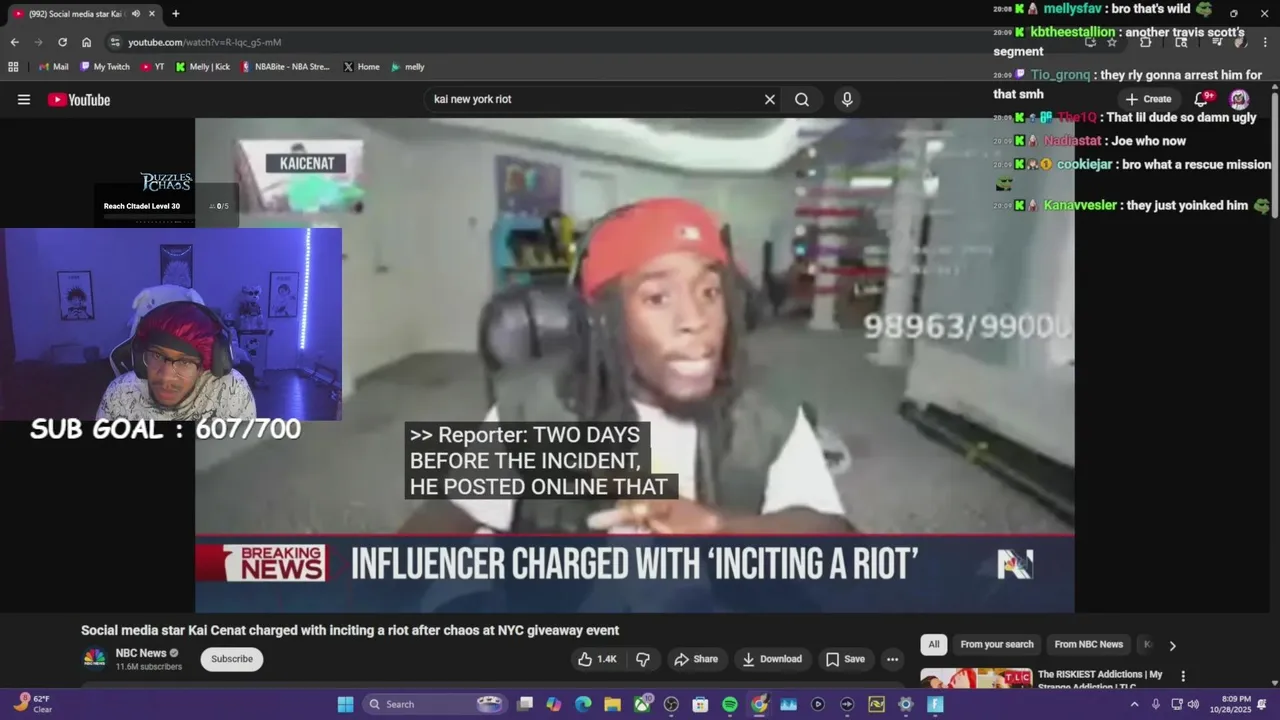Open the NBC News channel name

(141, 653)
